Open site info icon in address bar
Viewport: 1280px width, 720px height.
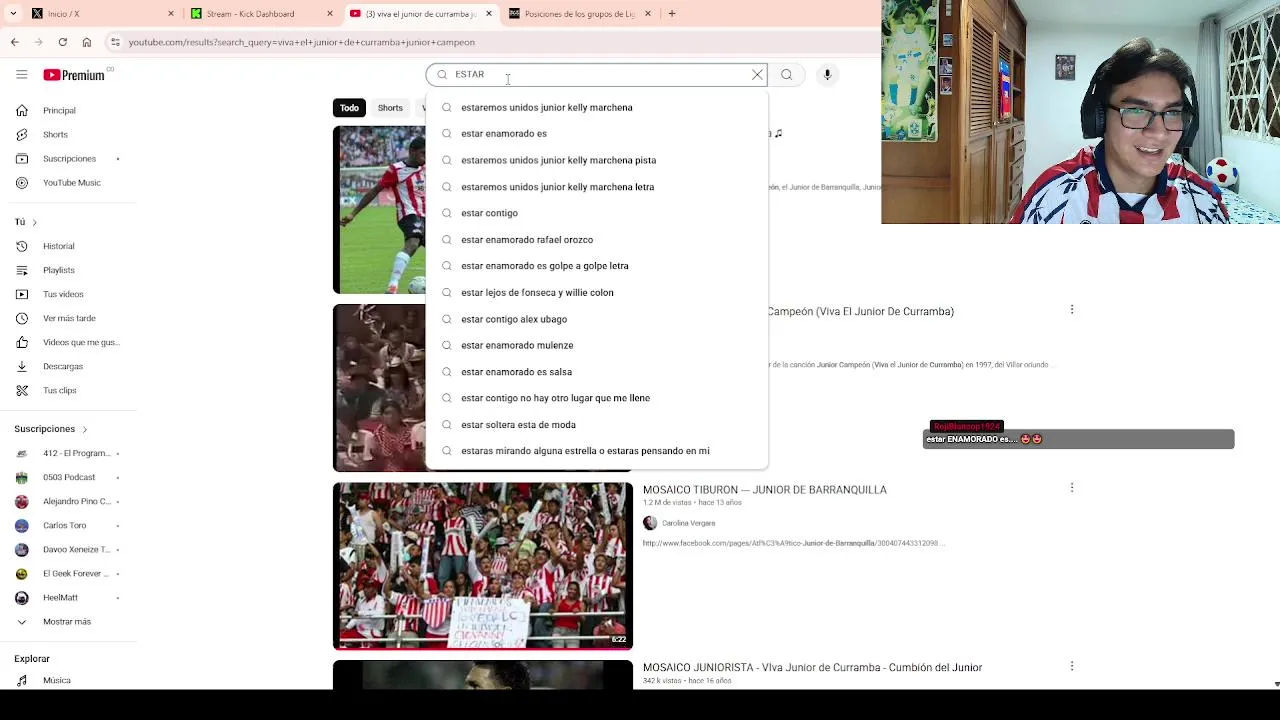115,42
